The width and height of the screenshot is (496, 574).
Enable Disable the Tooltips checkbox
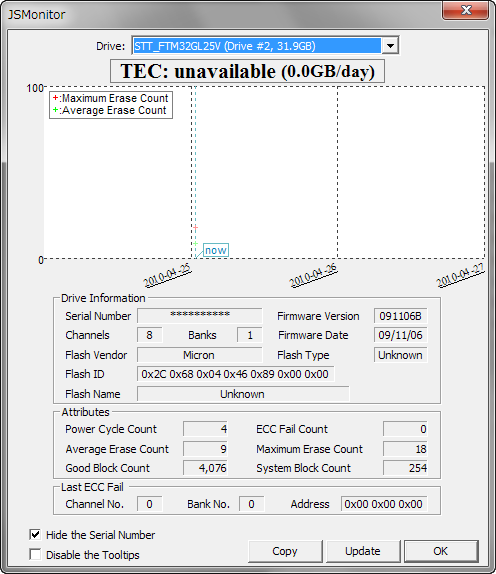(x=35, y=554)
